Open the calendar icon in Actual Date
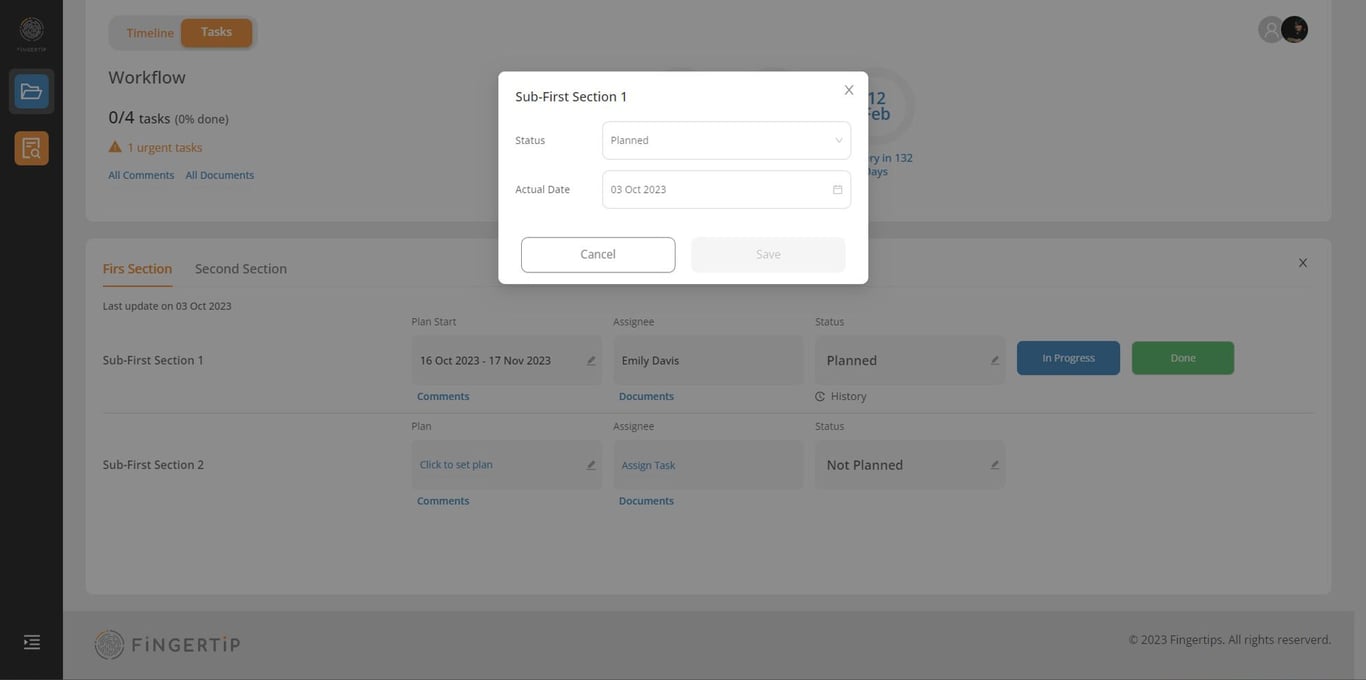The width and height of the screenshot is (1366, 680). (838, 190)
